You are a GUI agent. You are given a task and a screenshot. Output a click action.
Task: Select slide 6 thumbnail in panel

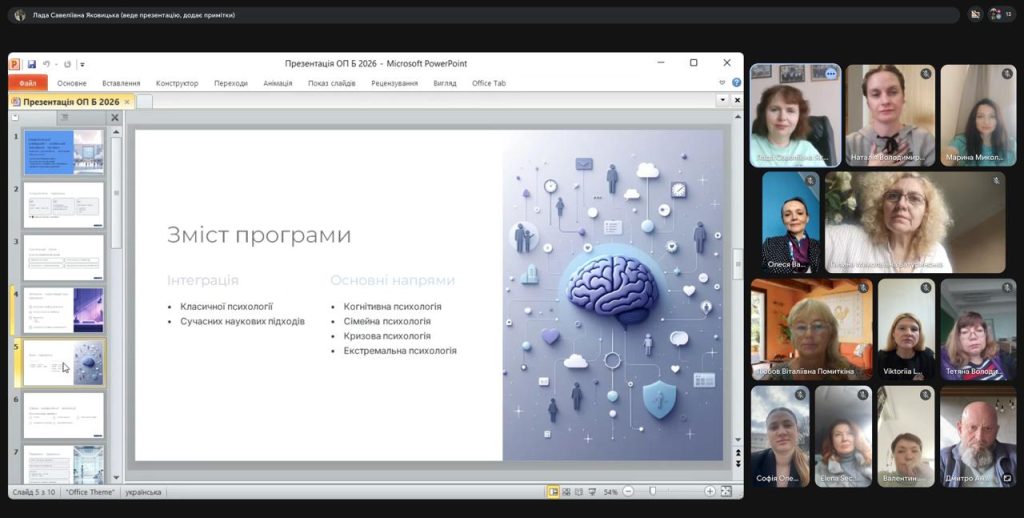click(64, 415)
